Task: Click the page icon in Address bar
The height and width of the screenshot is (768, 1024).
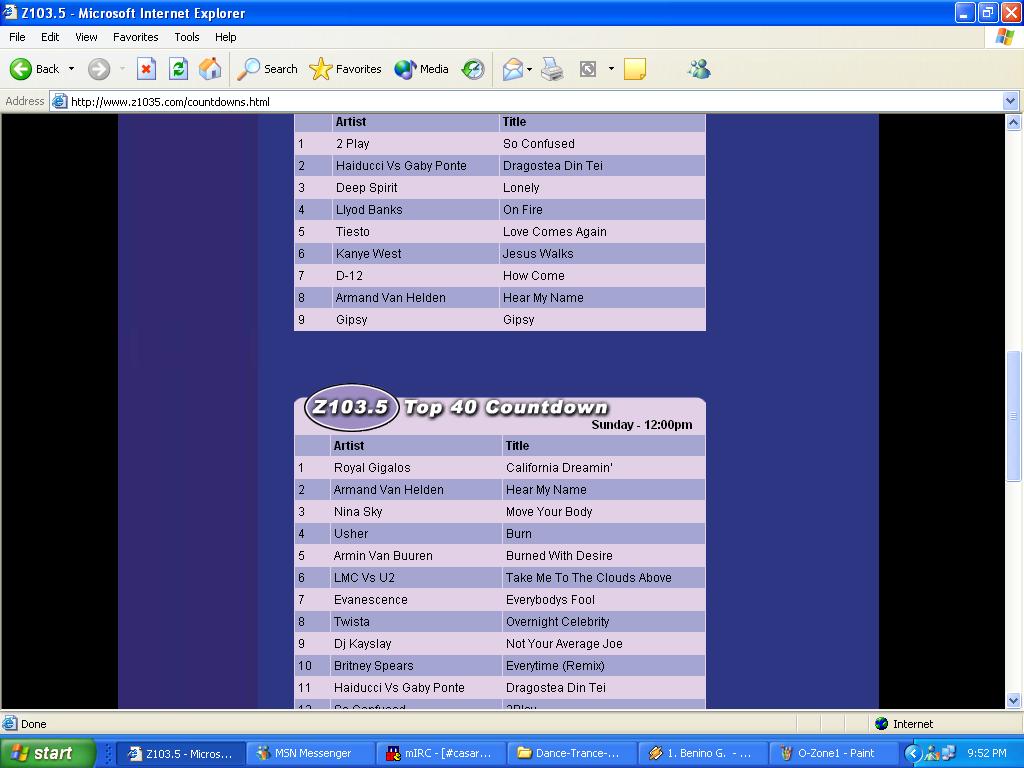Action: pyautogui.click(x=59, y=101)
